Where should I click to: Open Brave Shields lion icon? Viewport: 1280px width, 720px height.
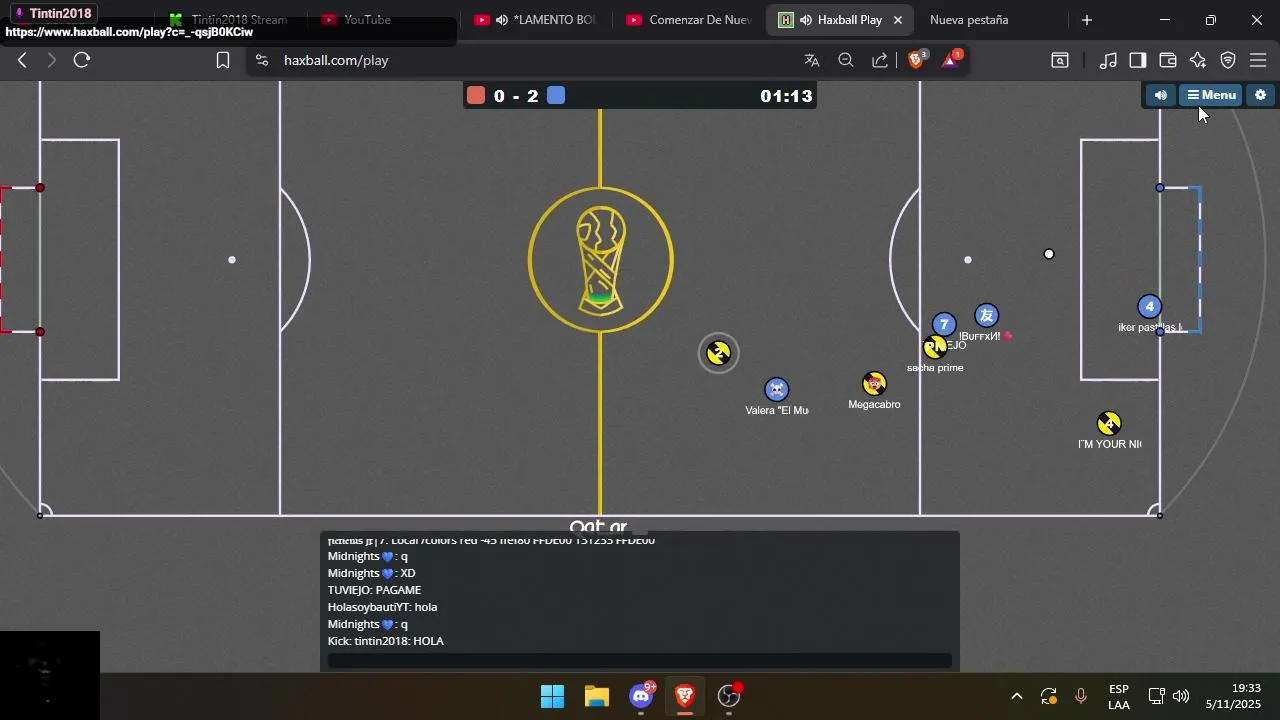(916, 60)
